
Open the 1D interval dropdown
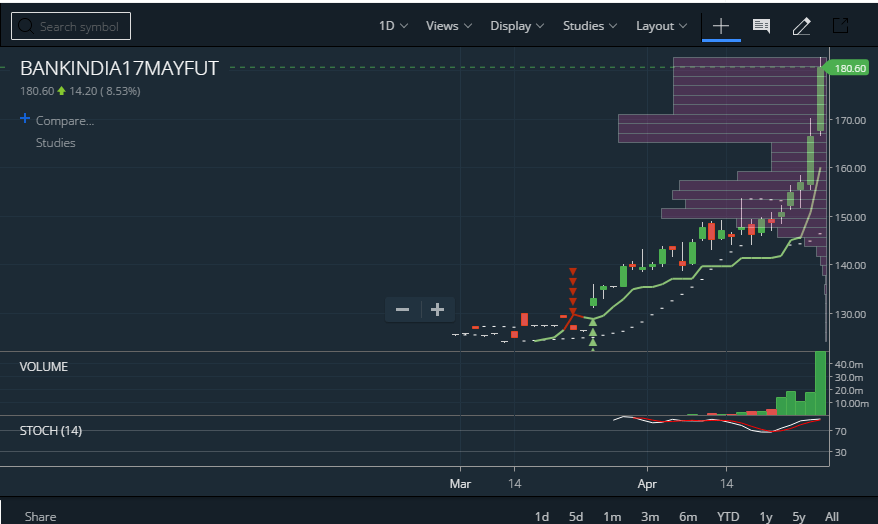(393, 26)
